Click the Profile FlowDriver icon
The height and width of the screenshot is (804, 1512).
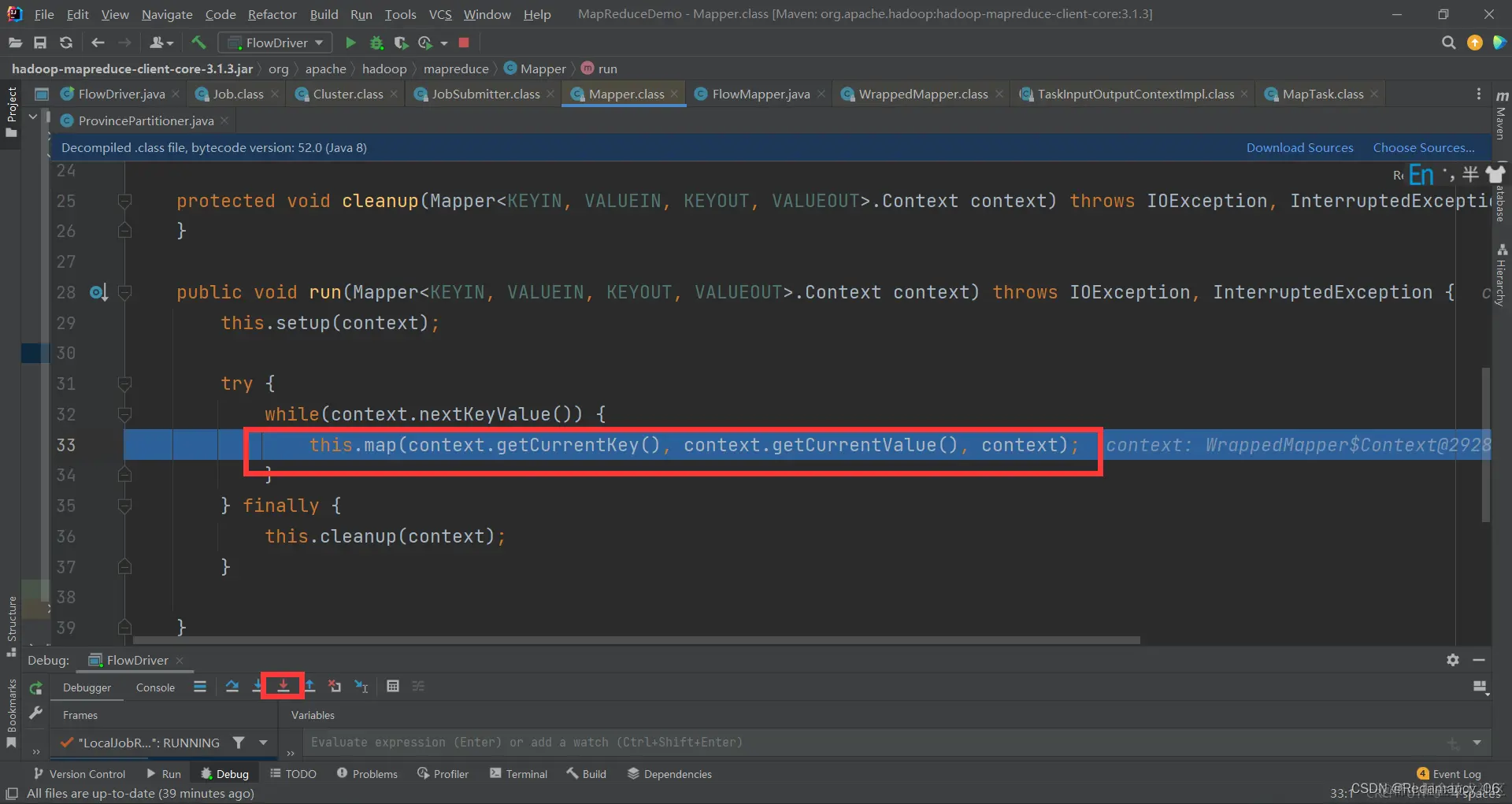pos(425,43)
